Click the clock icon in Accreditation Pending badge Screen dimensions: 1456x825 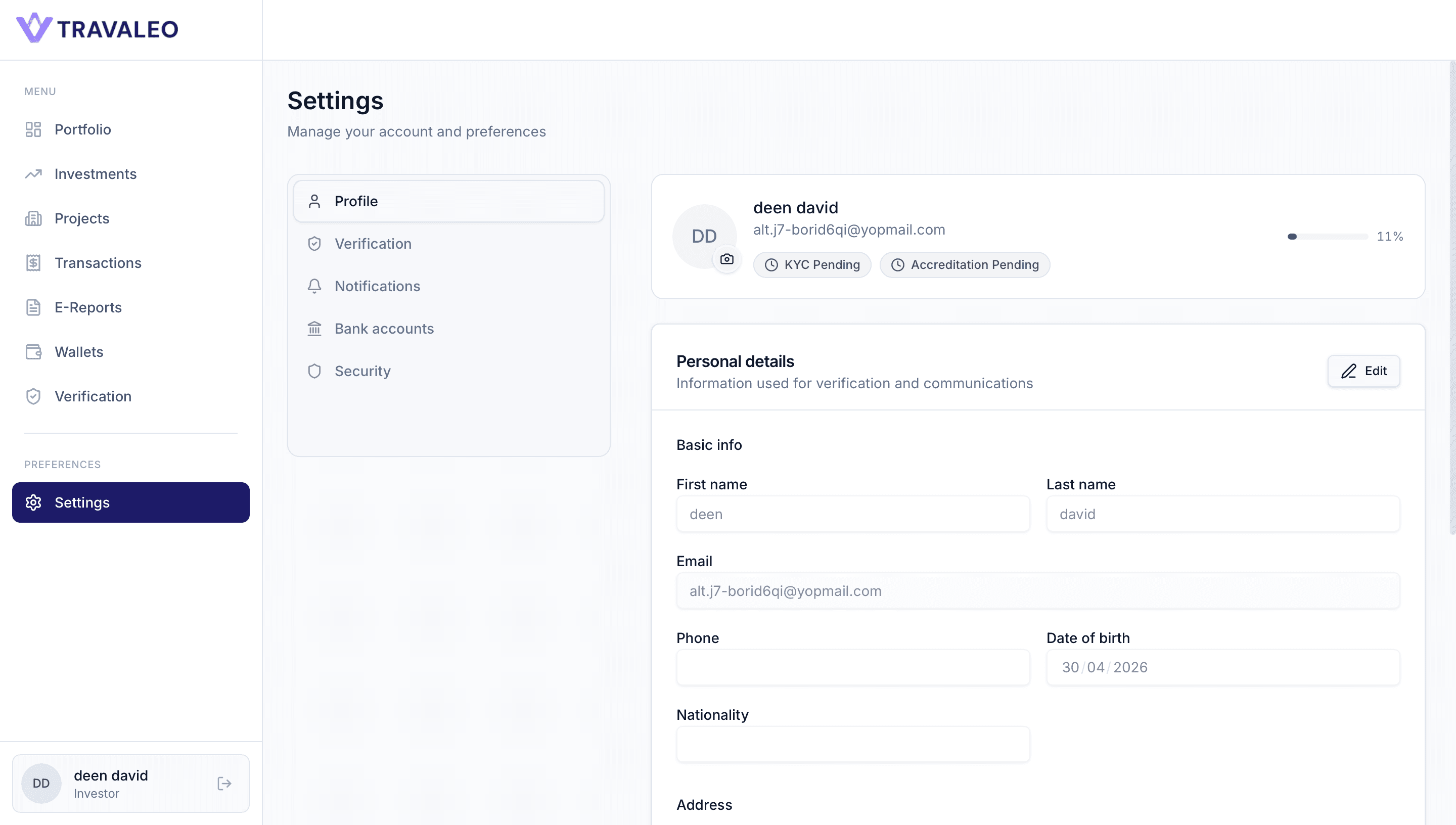point(898,264)
